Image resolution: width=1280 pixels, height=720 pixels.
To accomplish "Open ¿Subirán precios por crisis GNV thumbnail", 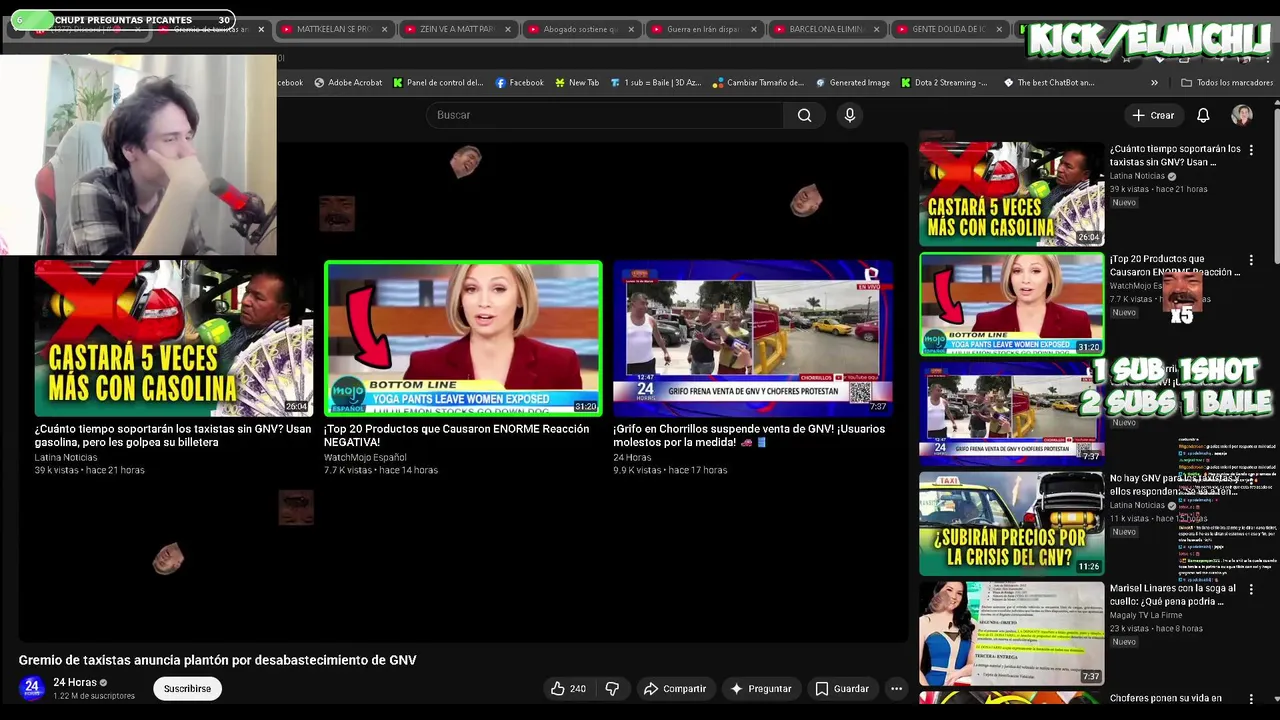I will (1012, 524).
